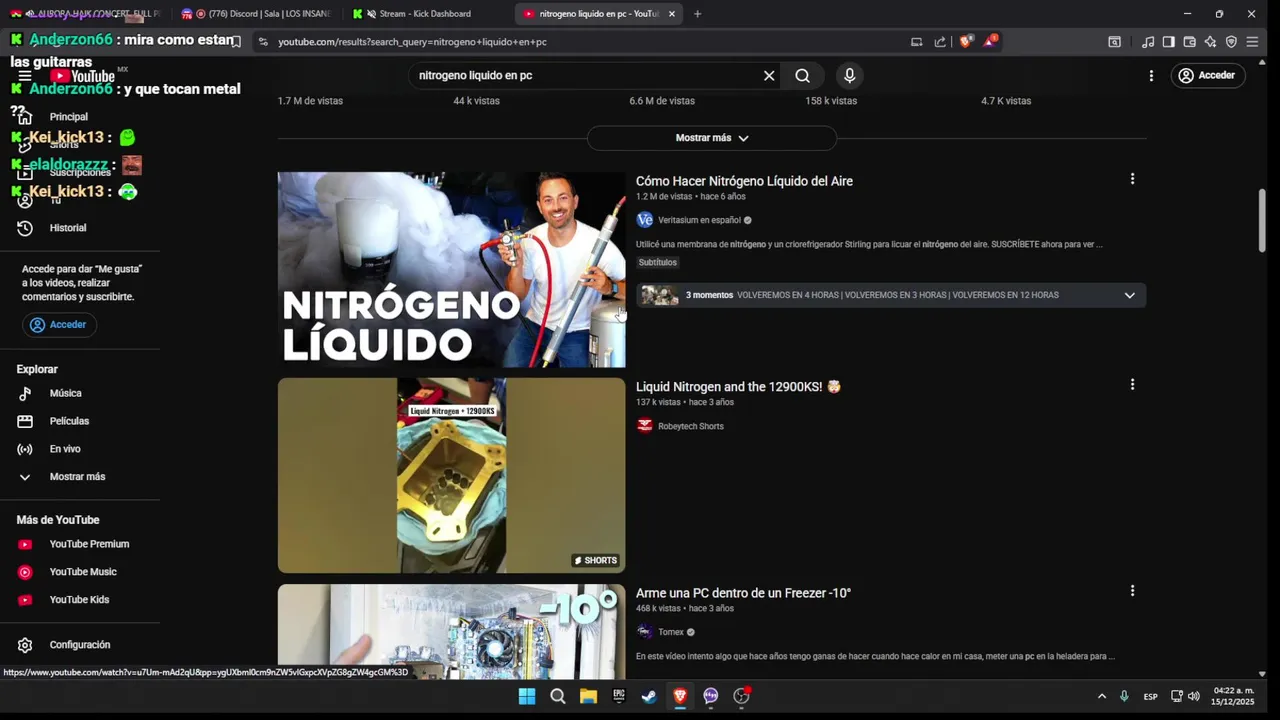Open File Explorer from the taskbar
This screenshot has width=1280, height=720.
click(x=588, y=696)
